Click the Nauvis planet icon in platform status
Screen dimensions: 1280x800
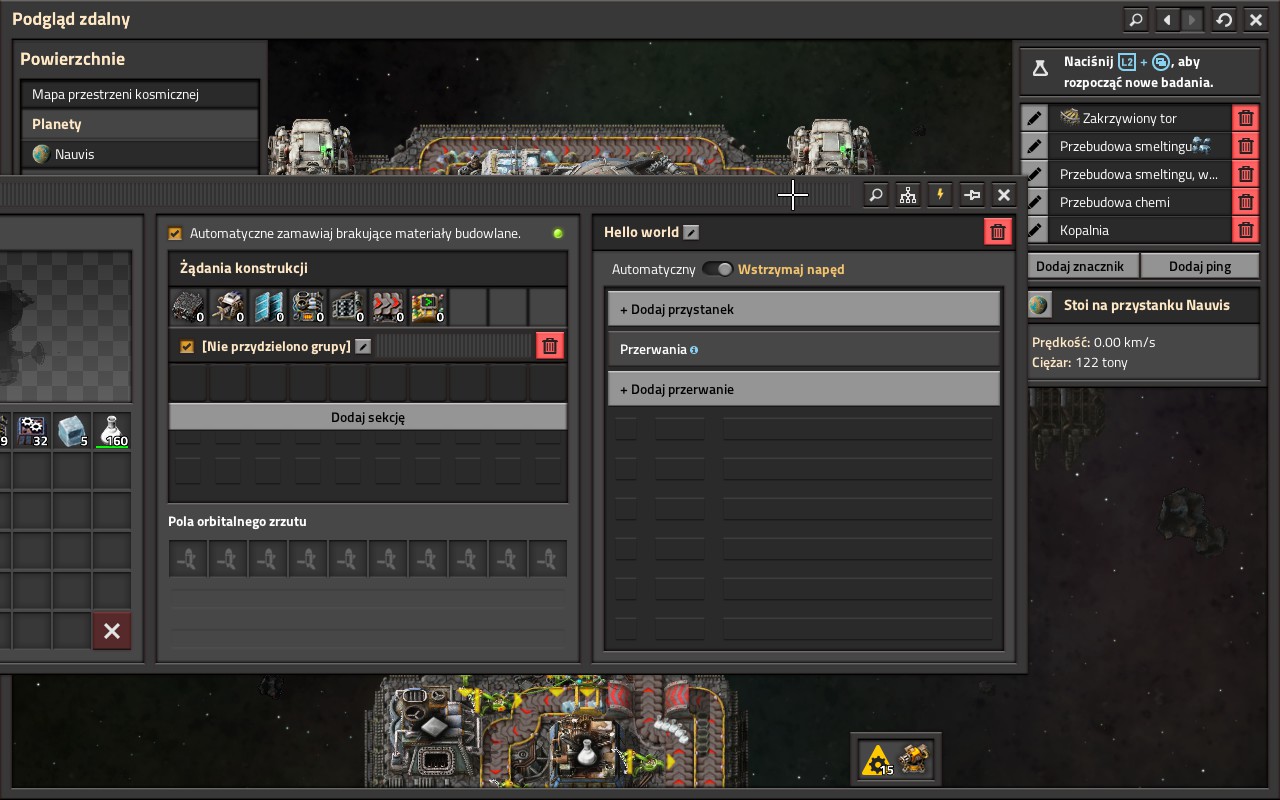pos(1041,305)
